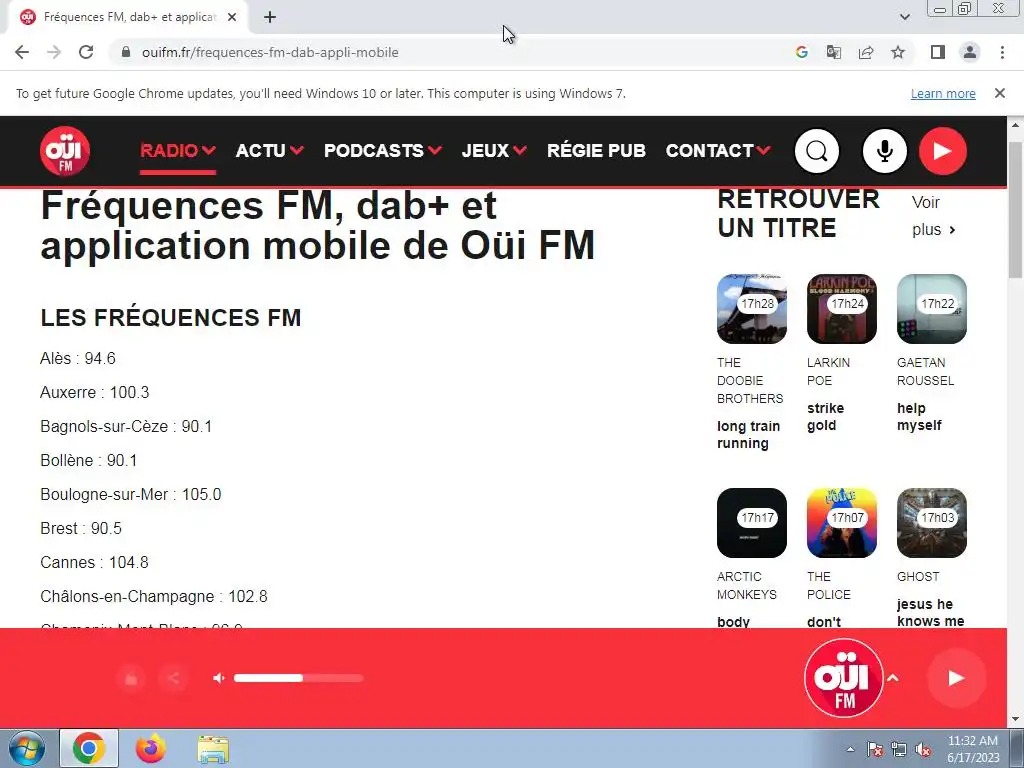The image size is (1024, 768).
Task: Open the site search magnifier button
Action: point(816,151)
